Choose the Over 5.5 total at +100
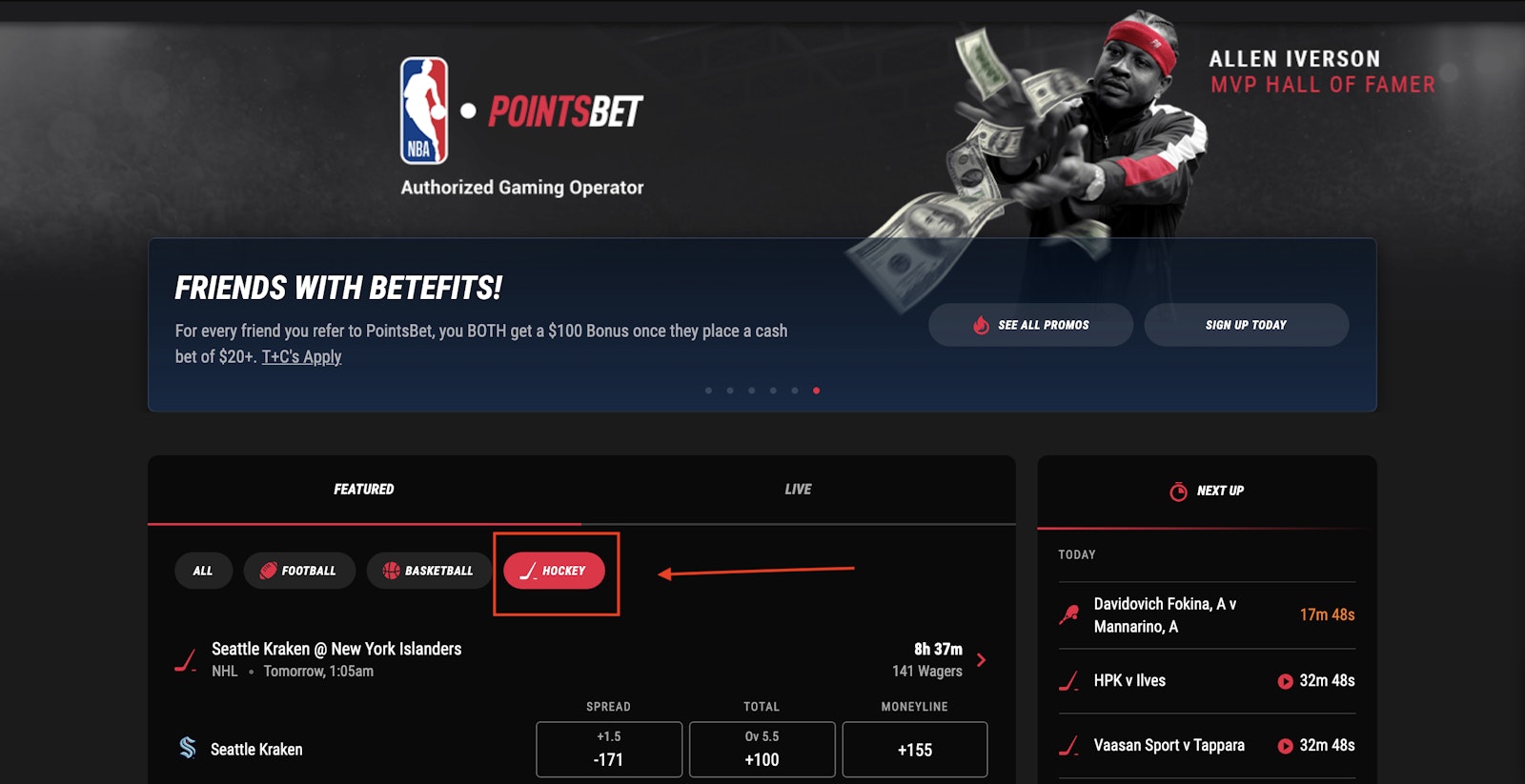The width and height of the screenshot is (1525, 784). point(762,750)
